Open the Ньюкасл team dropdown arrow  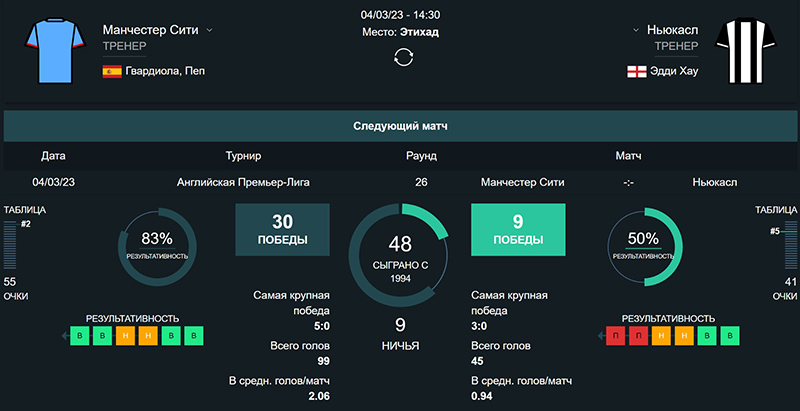(636, 30)
